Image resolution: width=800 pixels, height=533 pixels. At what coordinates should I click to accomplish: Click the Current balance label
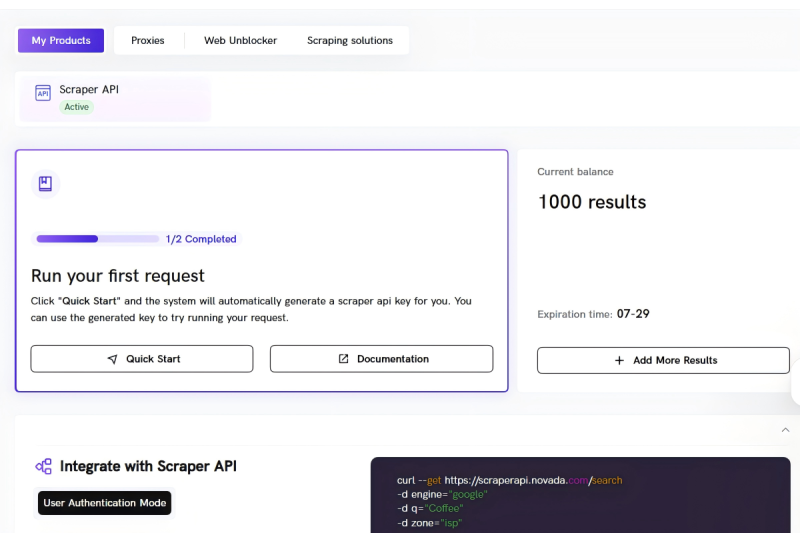coord(575,172)
